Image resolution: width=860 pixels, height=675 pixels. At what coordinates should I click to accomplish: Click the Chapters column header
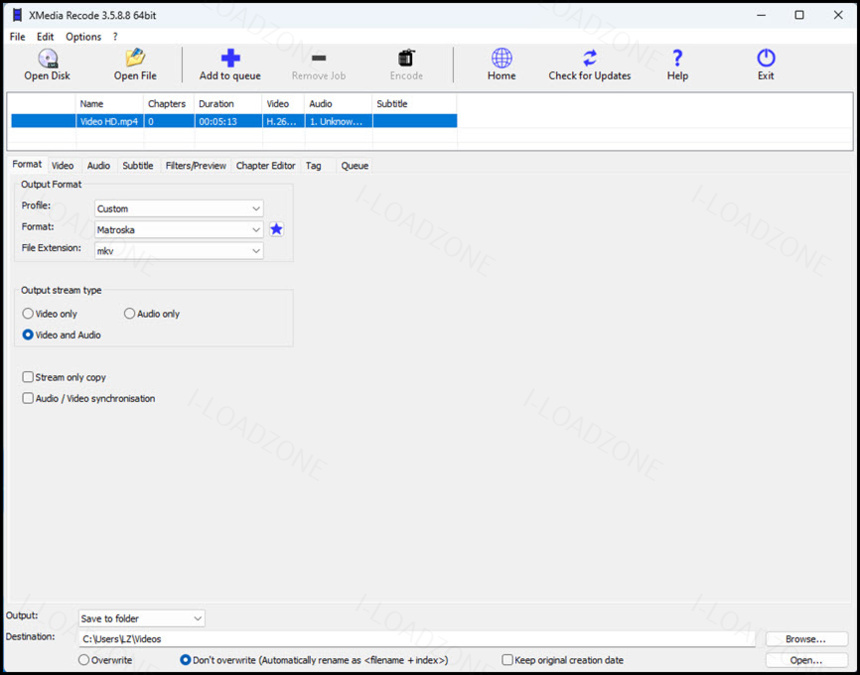click(x=169, y=104)
